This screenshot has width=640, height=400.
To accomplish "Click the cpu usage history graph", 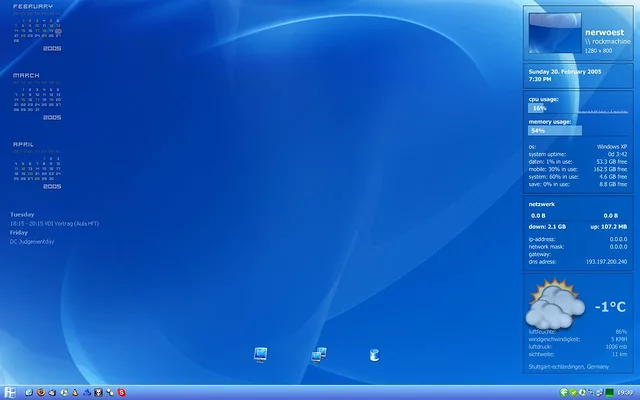I will [x=602, y=109].
